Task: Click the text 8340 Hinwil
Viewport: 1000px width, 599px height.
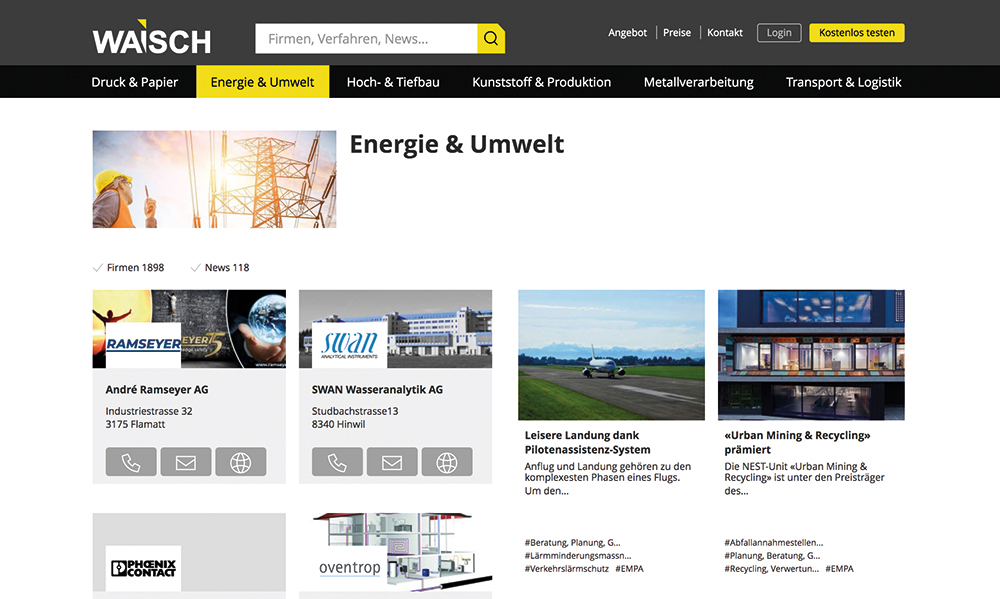Action: click(x=338, y=424)
